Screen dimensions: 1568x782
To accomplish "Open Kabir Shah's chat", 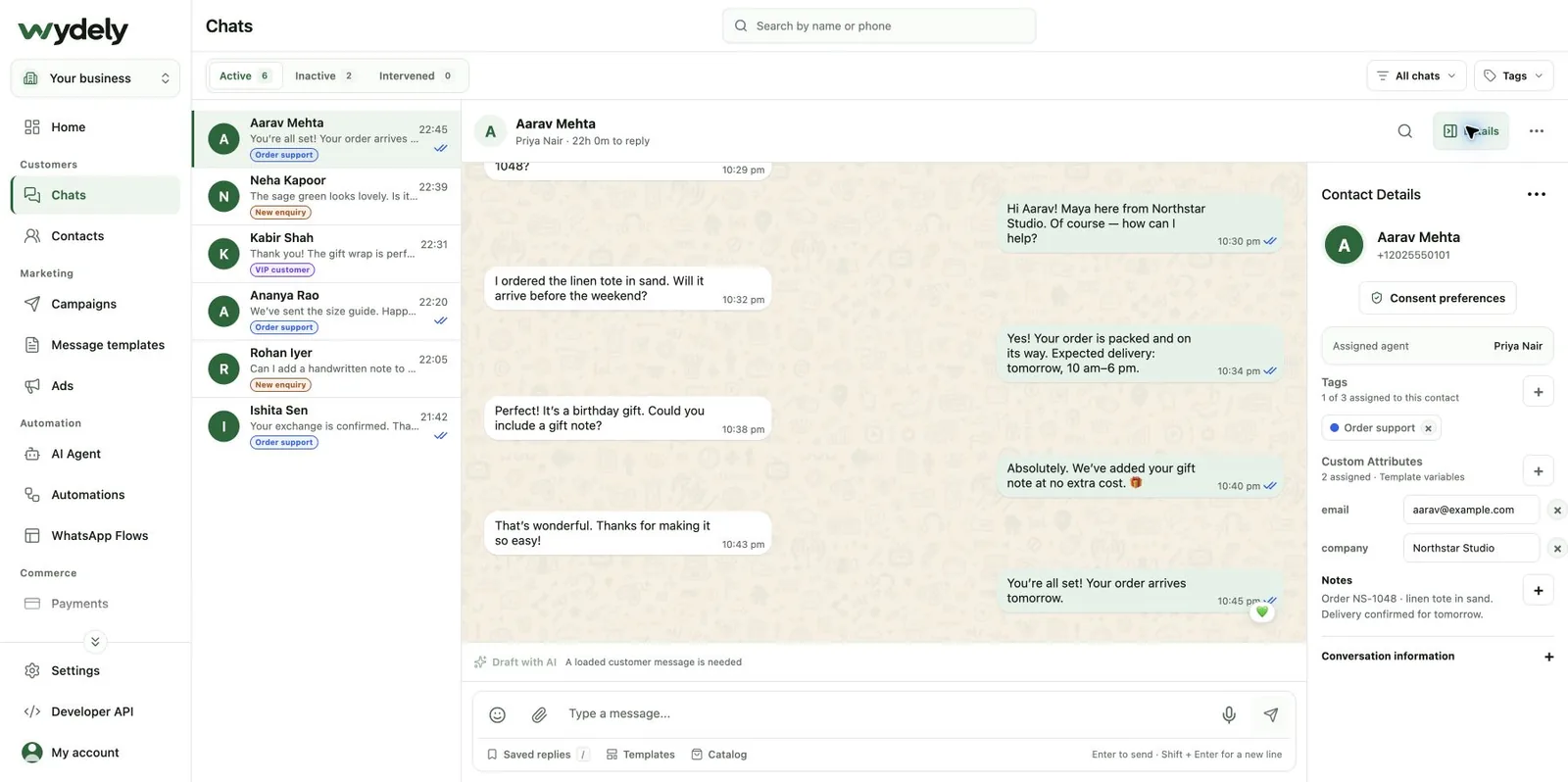I will [x=326, y=254].
